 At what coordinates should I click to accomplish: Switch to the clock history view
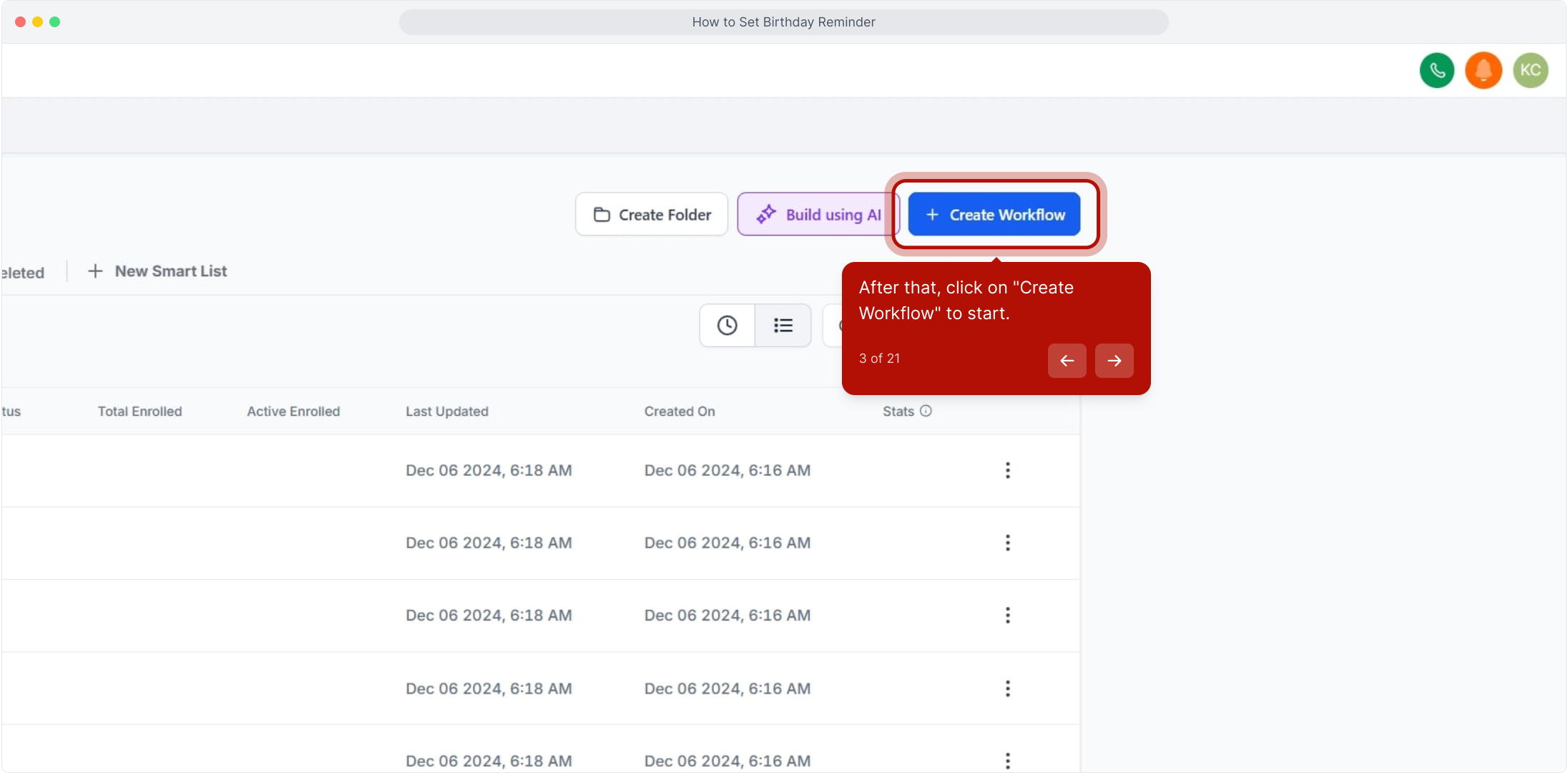coord(727,326)
